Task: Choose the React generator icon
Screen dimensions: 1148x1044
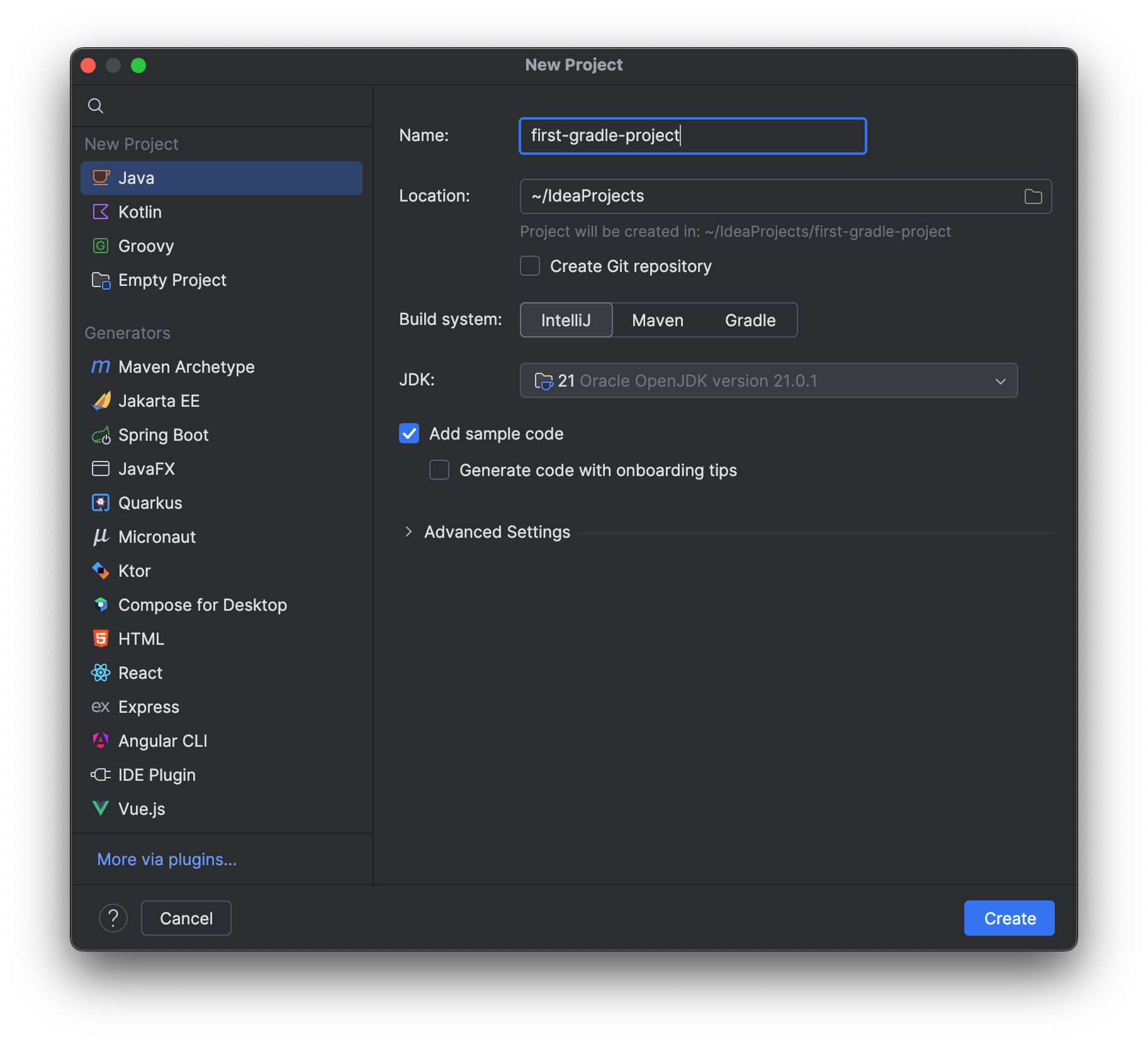Action: pyautogui.click(x=101, y=673)
